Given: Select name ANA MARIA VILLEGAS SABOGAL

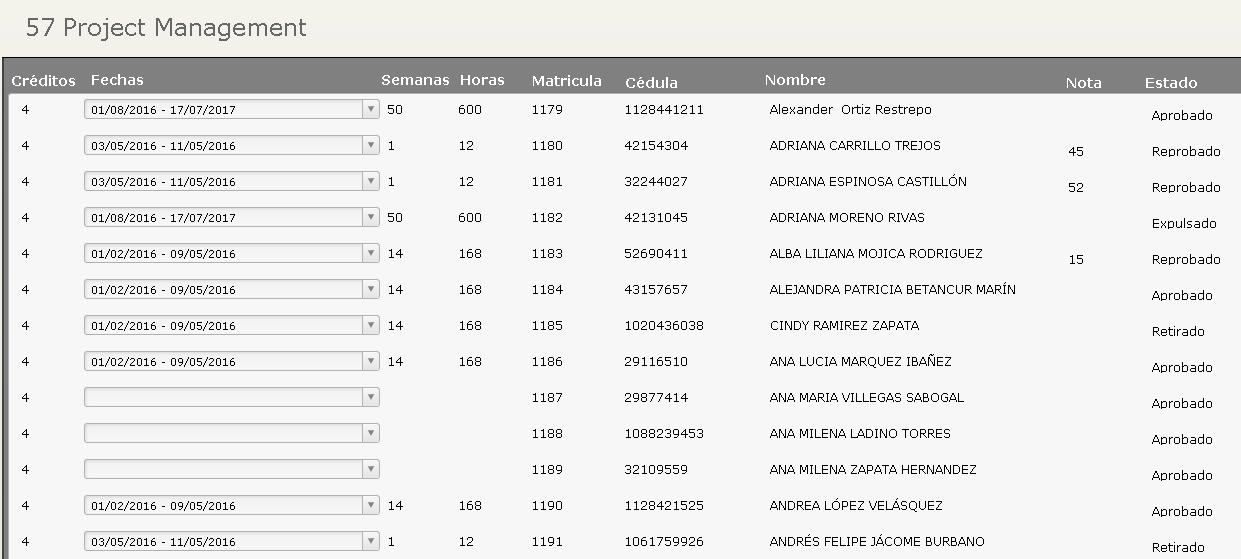Looking at the screenshot, I should (x=867, y=397).
